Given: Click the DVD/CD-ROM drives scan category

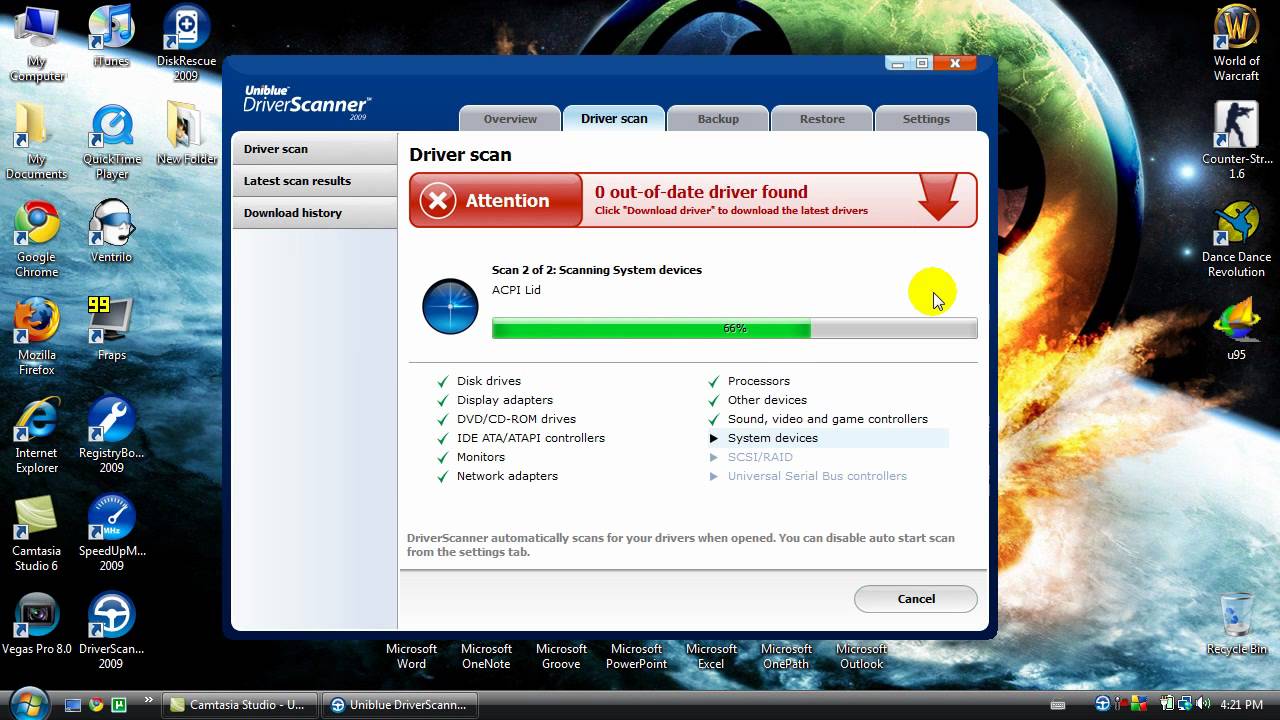Looking at the screenshot, I should tap(516, 419).
